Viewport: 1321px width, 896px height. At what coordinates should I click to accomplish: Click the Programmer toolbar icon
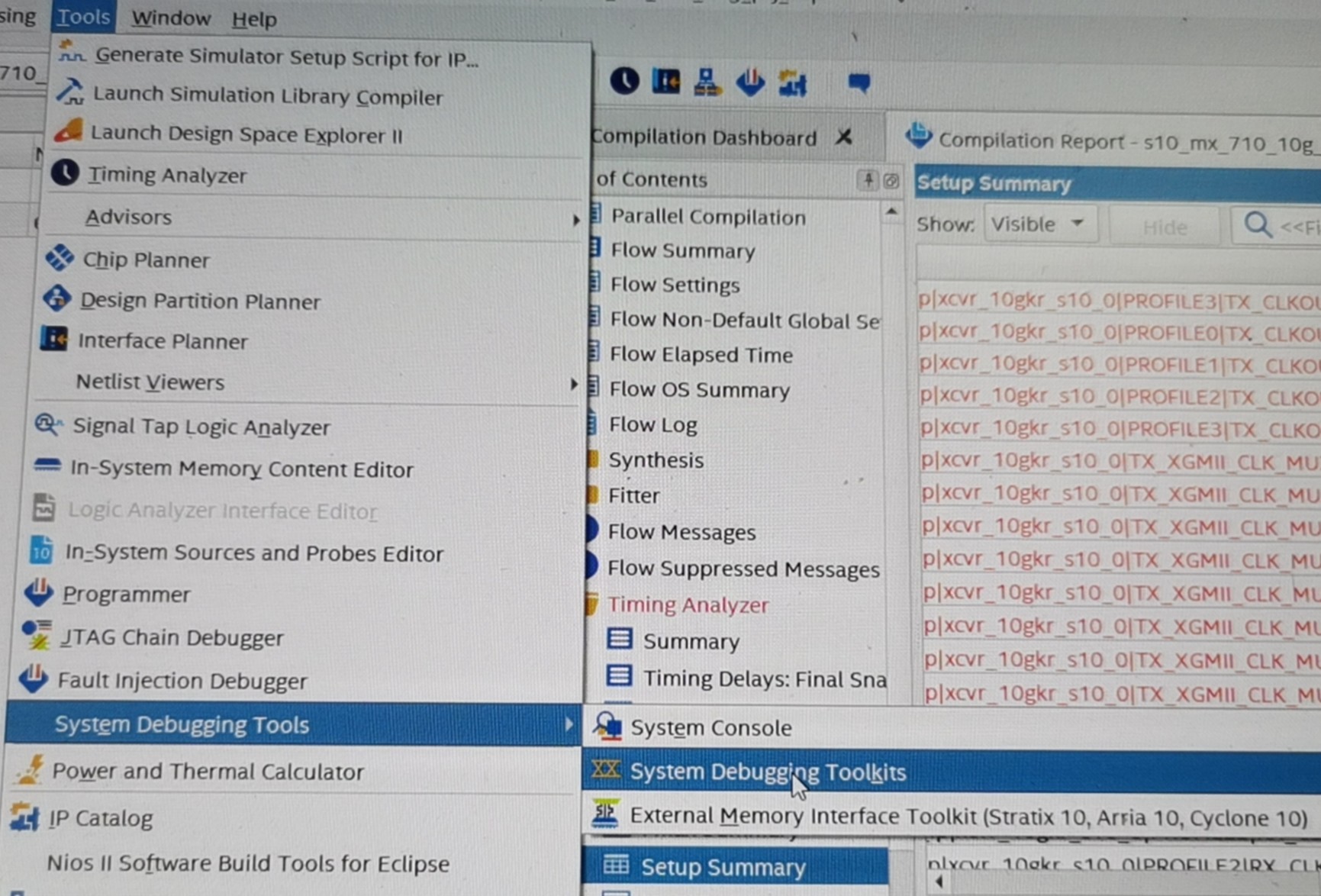(x=750, y=82)
